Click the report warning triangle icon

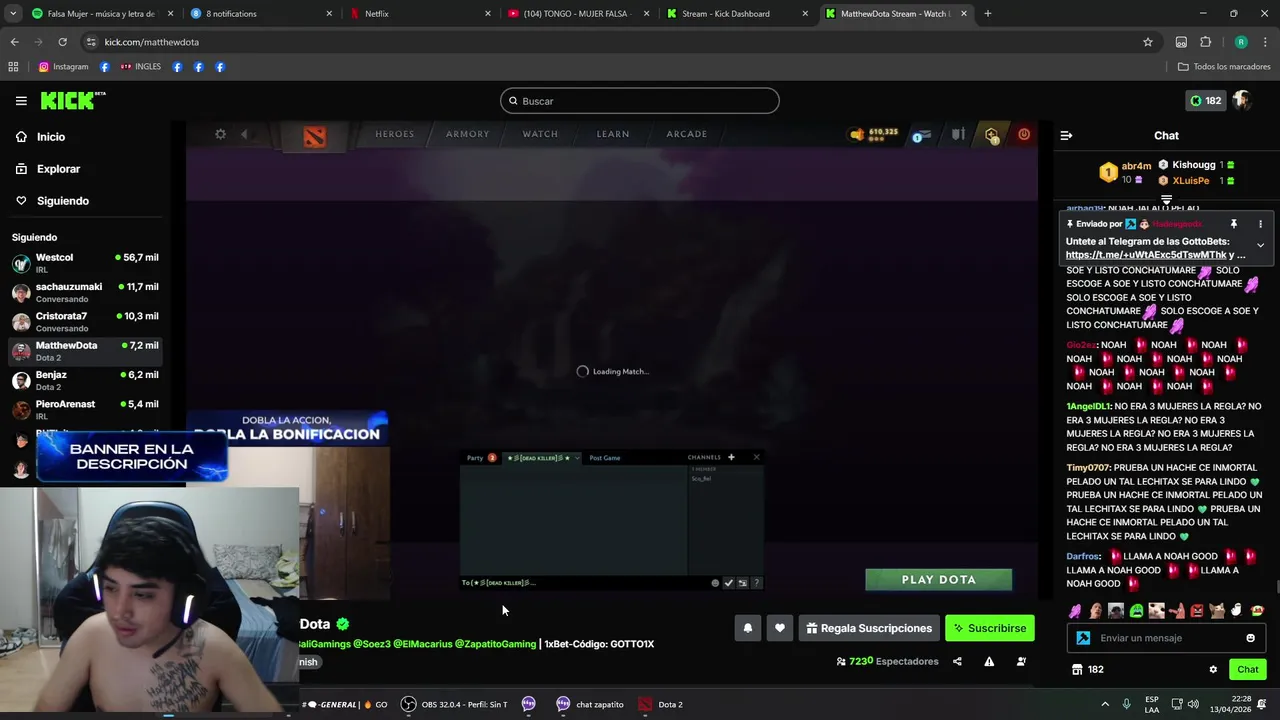point(989,661)
